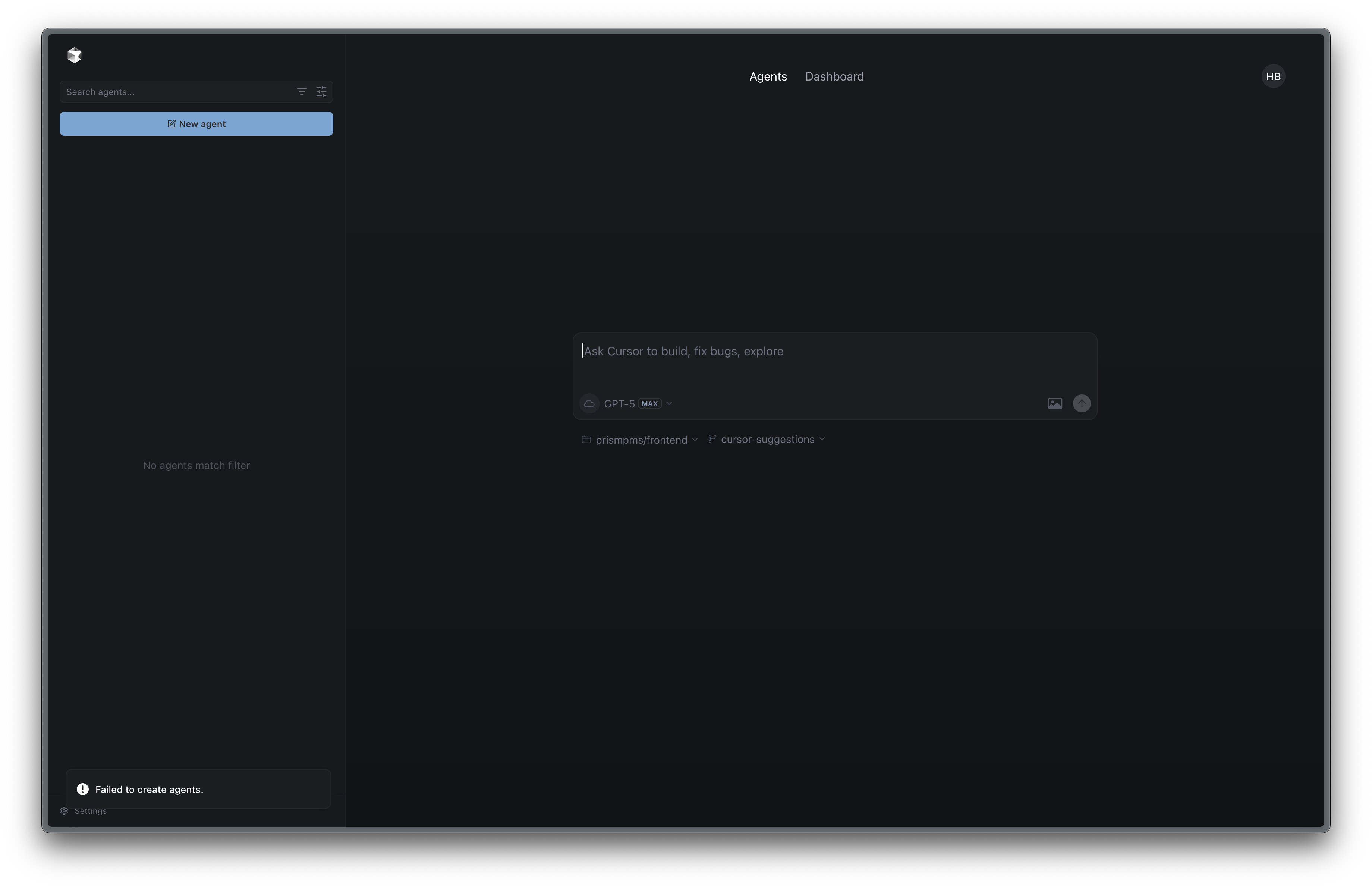
Task: Open the HB profile avatar
Action: tap(1273, 77)
